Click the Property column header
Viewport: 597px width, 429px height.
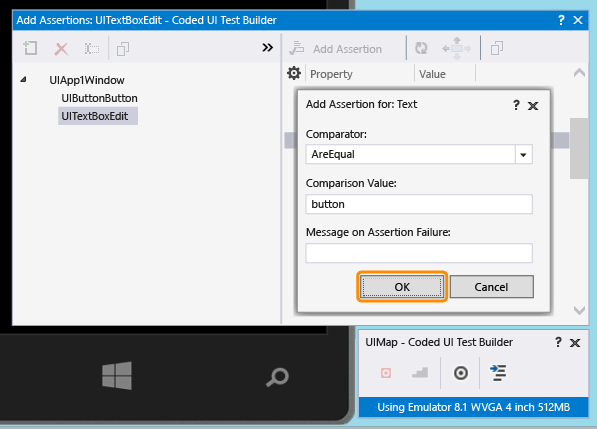click(x=331, y=74)
